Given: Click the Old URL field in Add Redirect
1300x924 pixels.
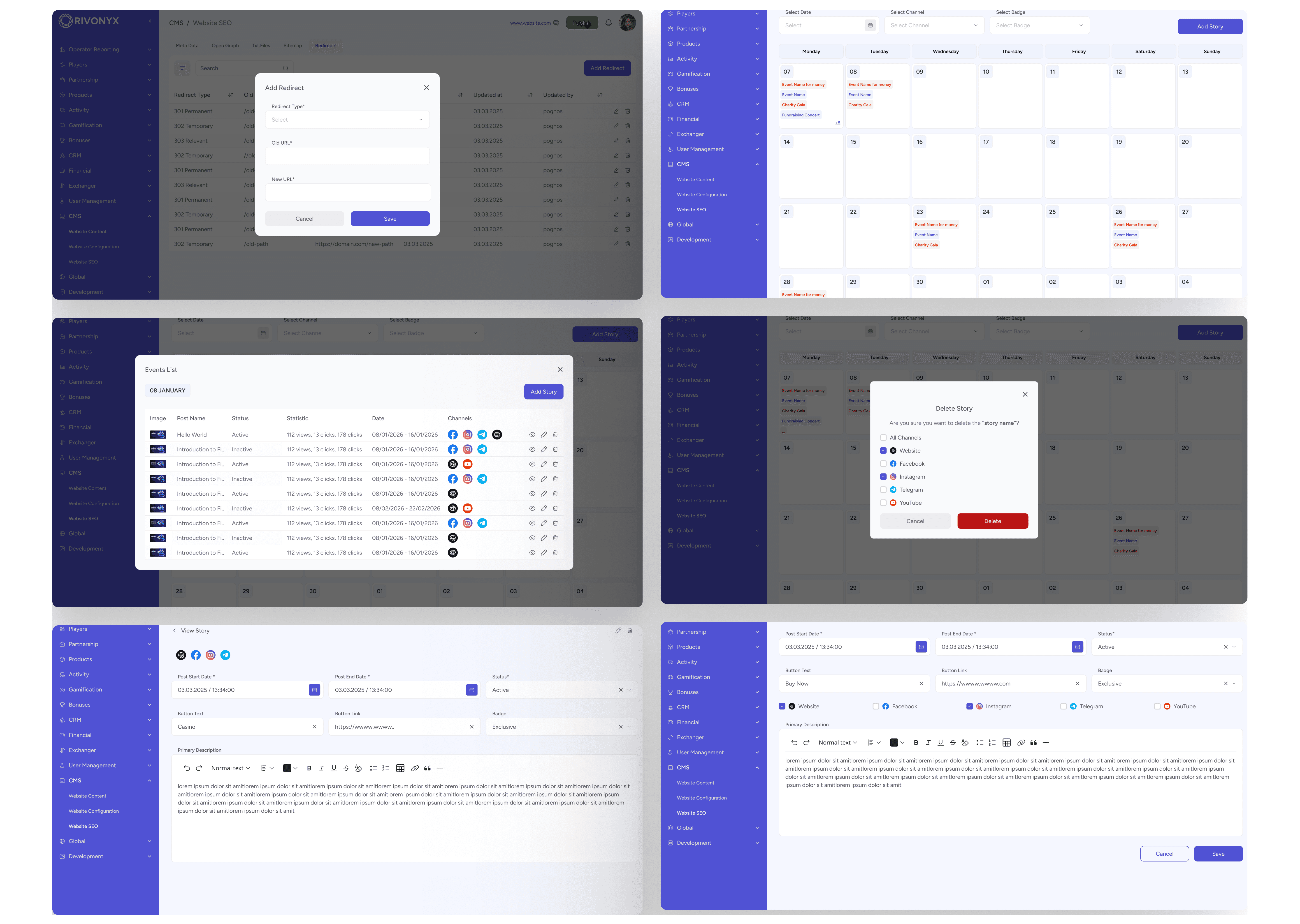Looking at the screenshot, I should point(347,156).
